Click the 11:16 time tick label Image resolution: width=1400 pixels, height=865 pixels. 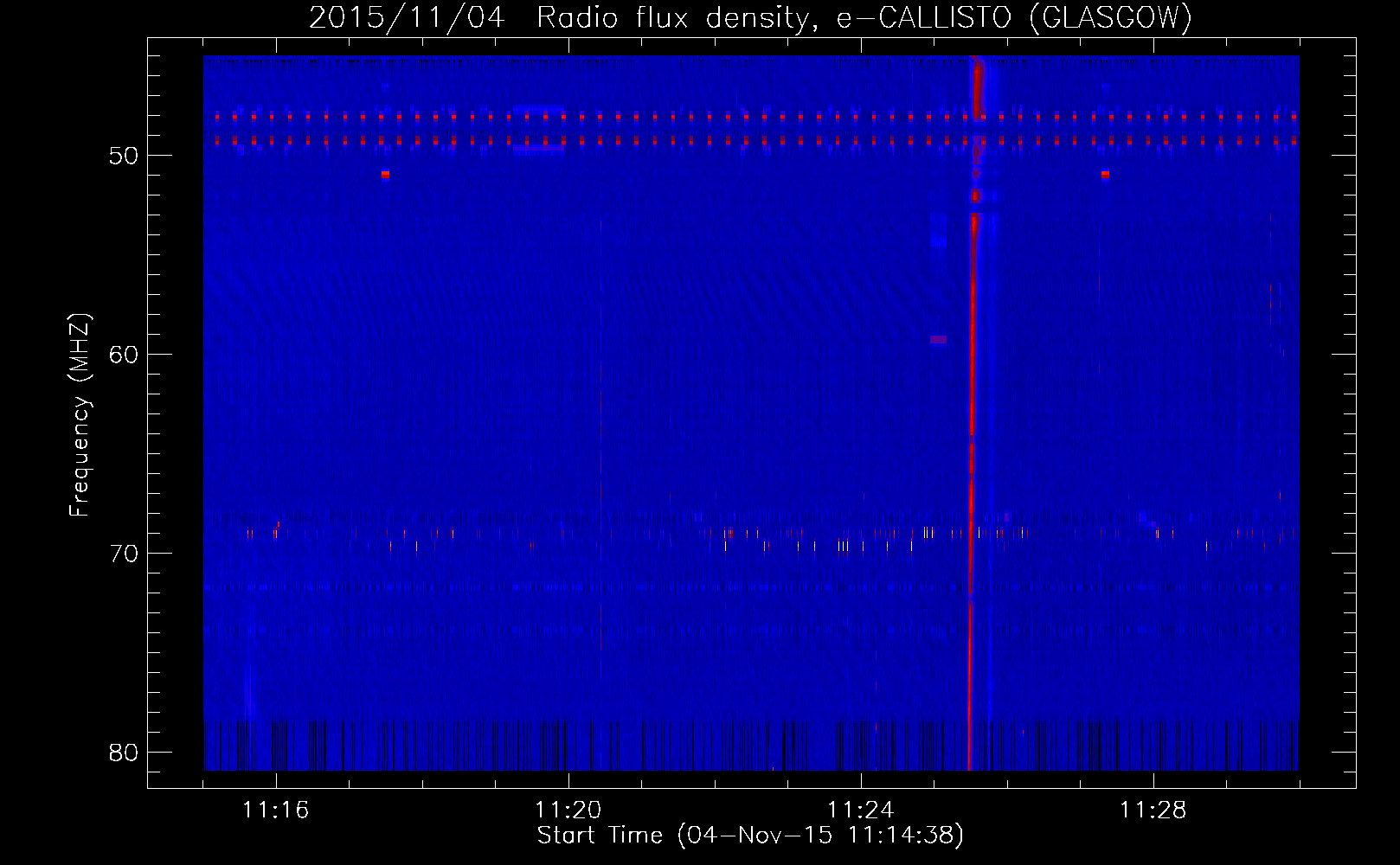point(276,811)
